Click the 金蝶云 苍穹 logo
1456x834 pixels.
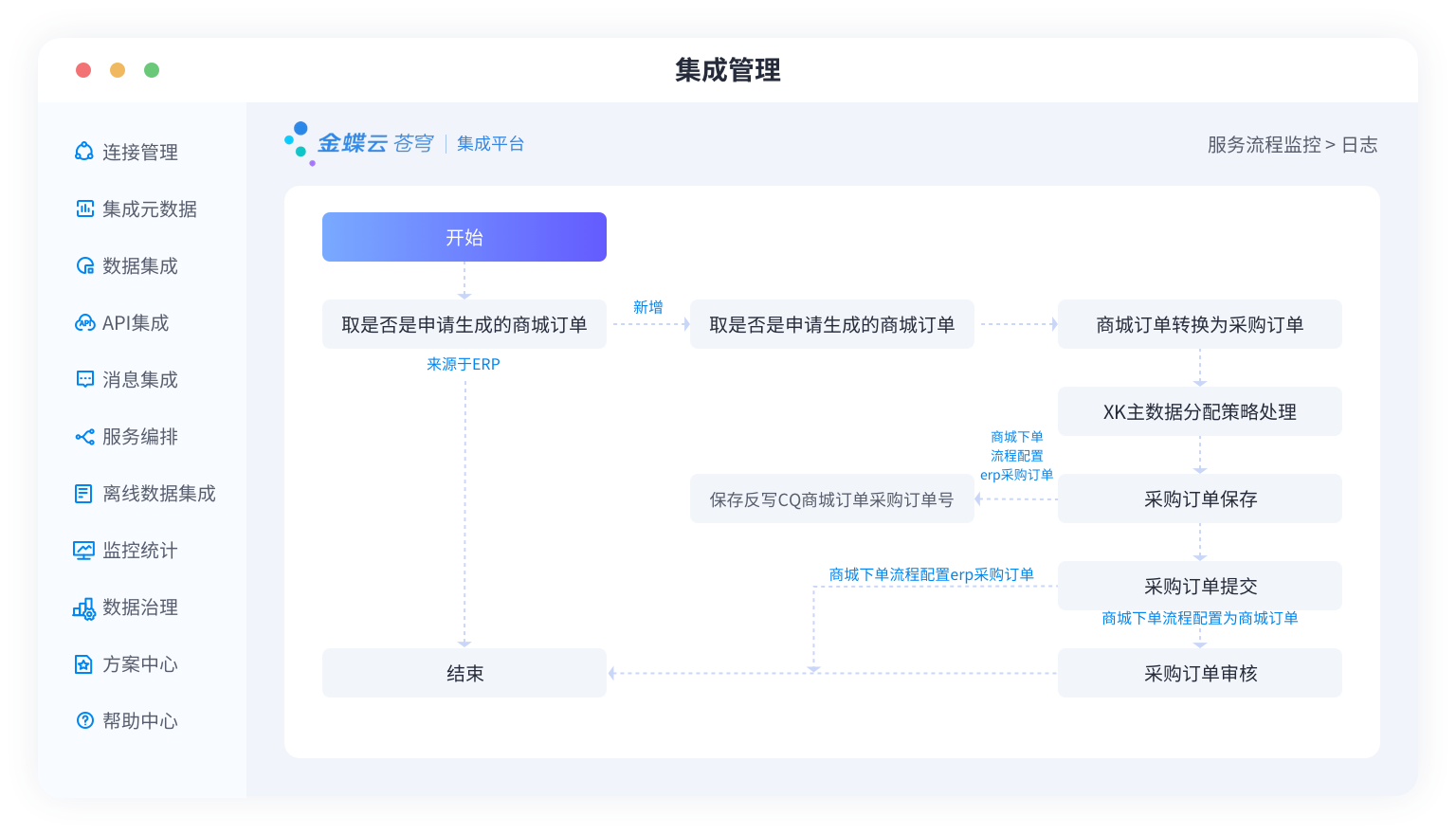tap(360, 143)
